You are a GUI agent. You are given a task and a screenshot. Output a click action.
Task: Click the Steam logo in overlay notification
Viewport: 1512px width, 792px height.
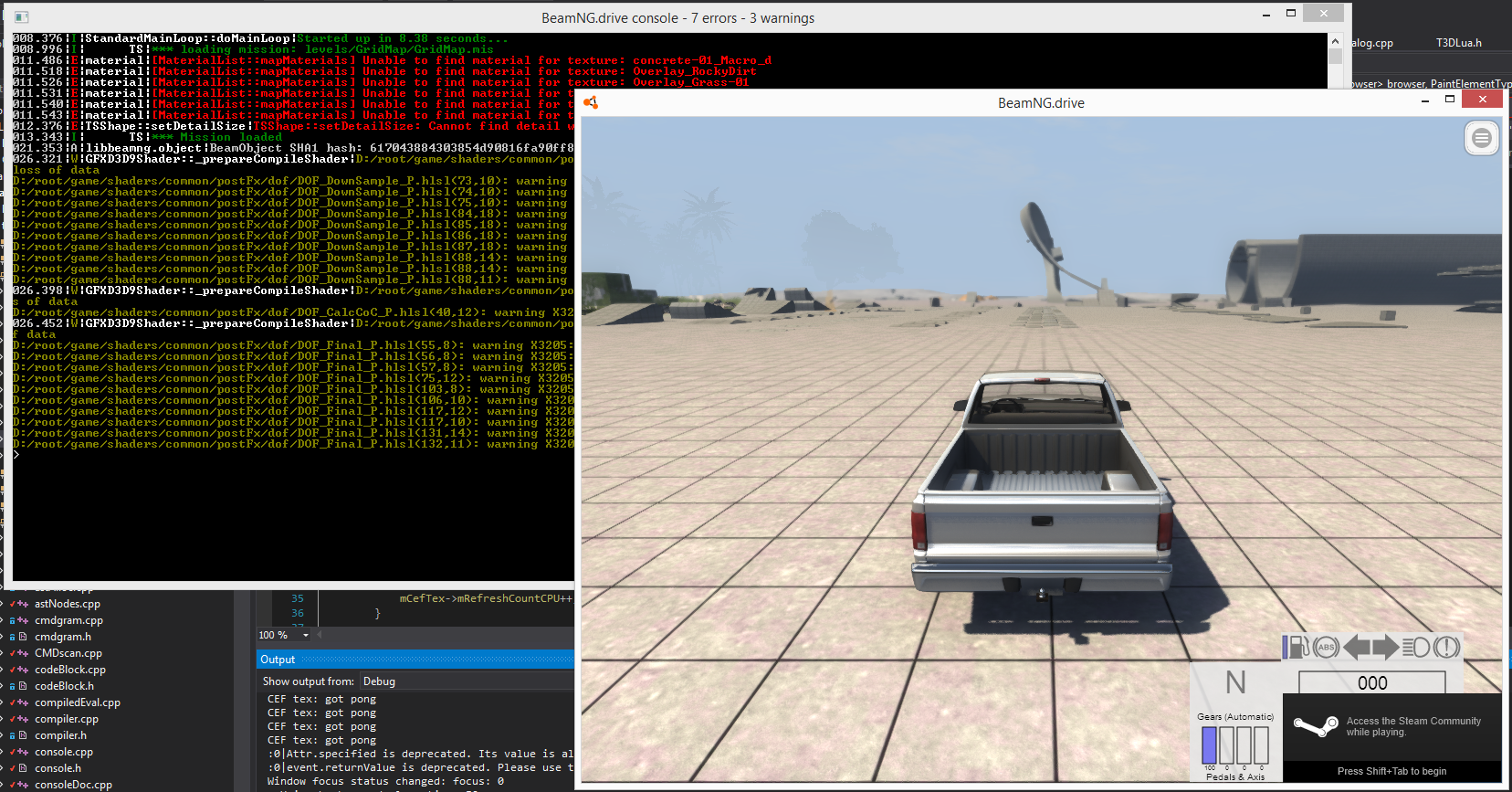[1315, 727]
